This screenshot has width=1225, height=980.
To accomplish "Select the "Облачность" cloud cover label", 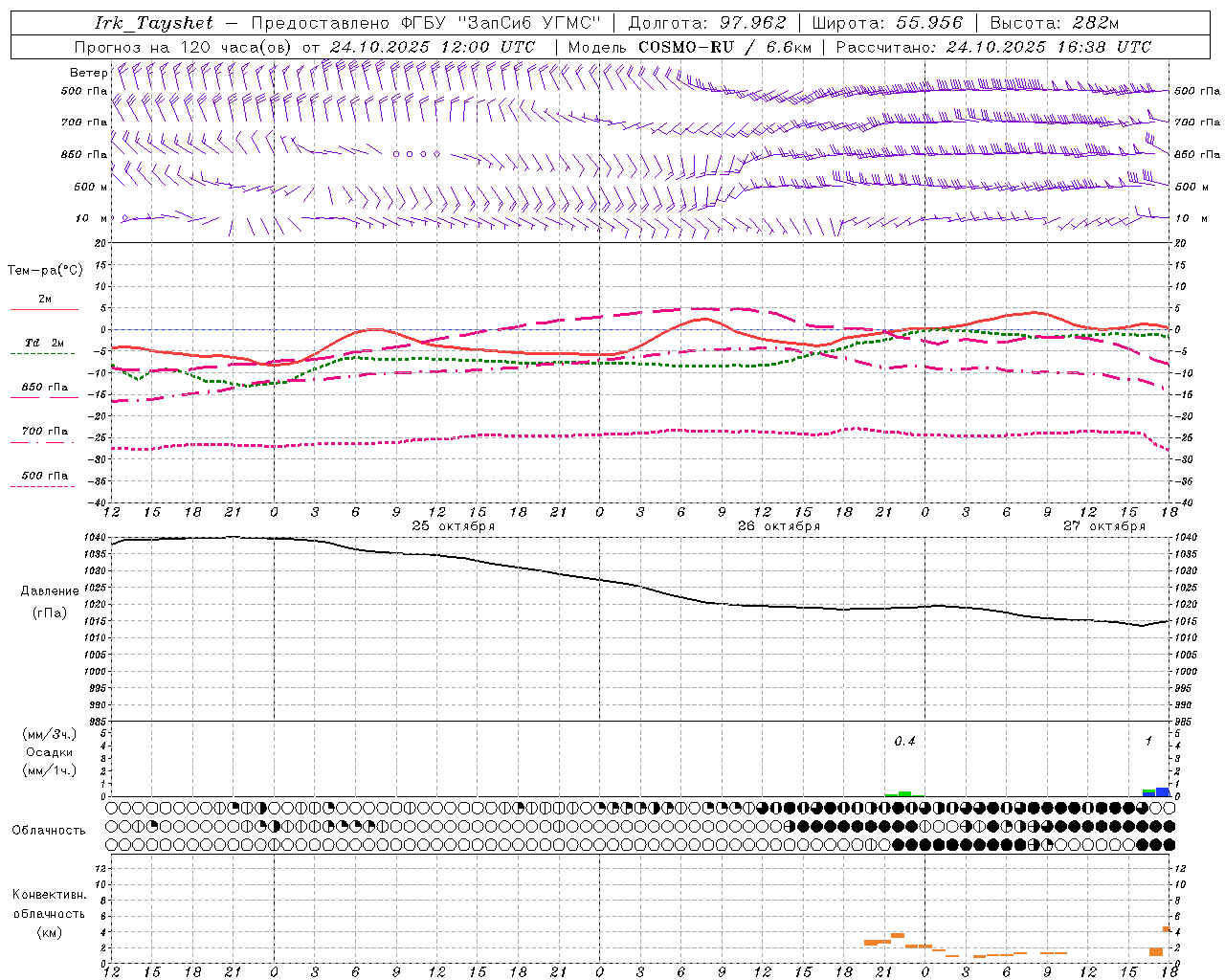I will point(49,831).
